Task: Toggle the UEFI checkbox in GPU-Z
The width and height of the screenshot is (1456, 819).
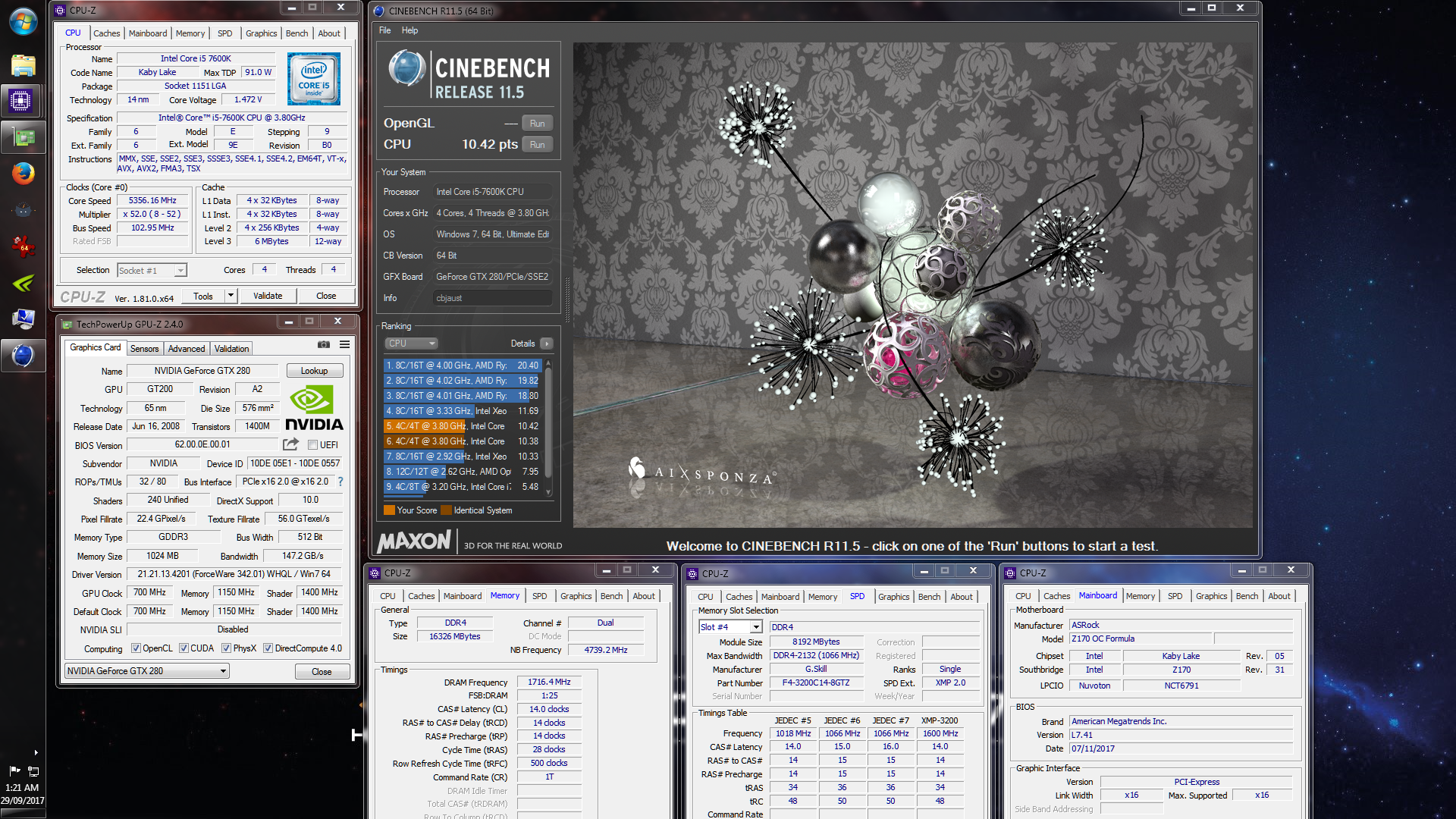Action: (312, 445)
